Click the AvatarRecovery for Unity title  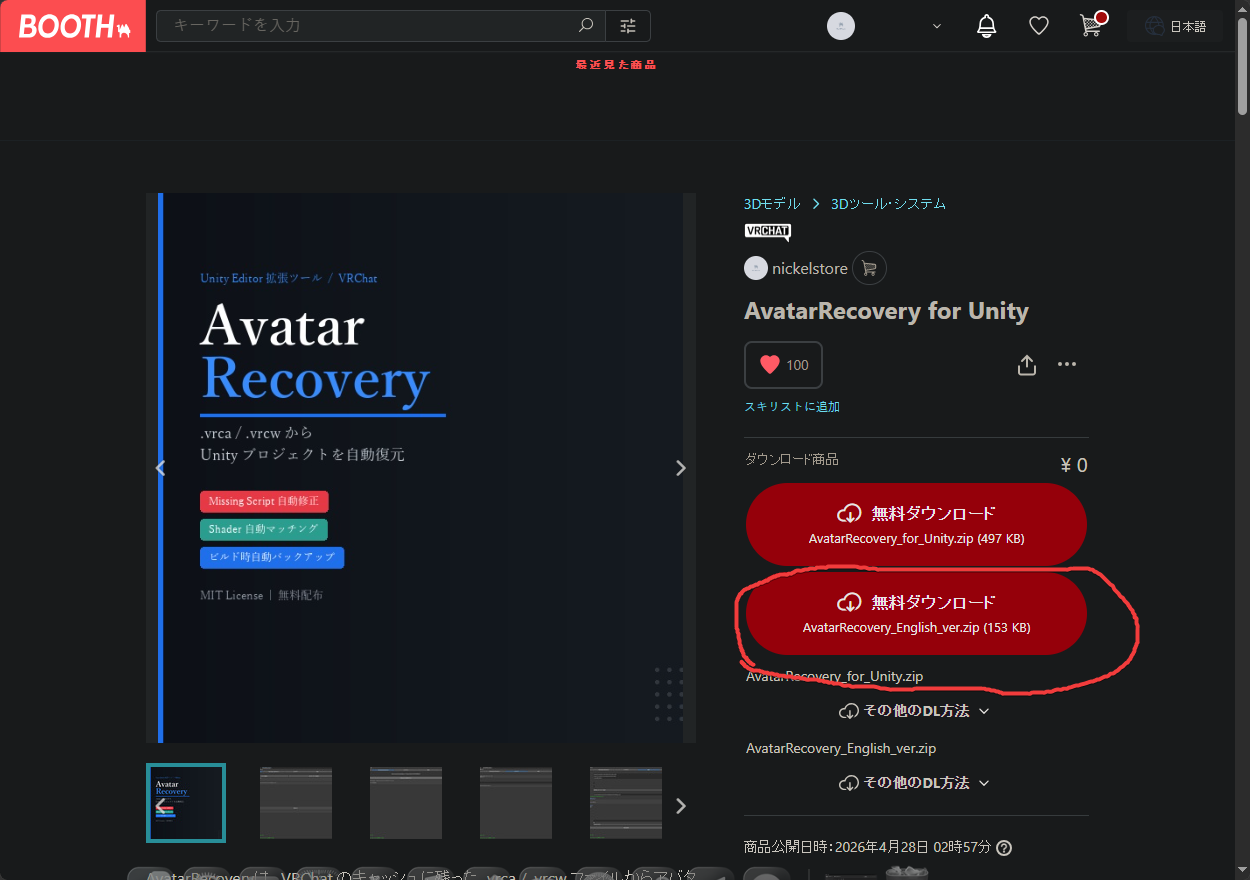[886, 311]
